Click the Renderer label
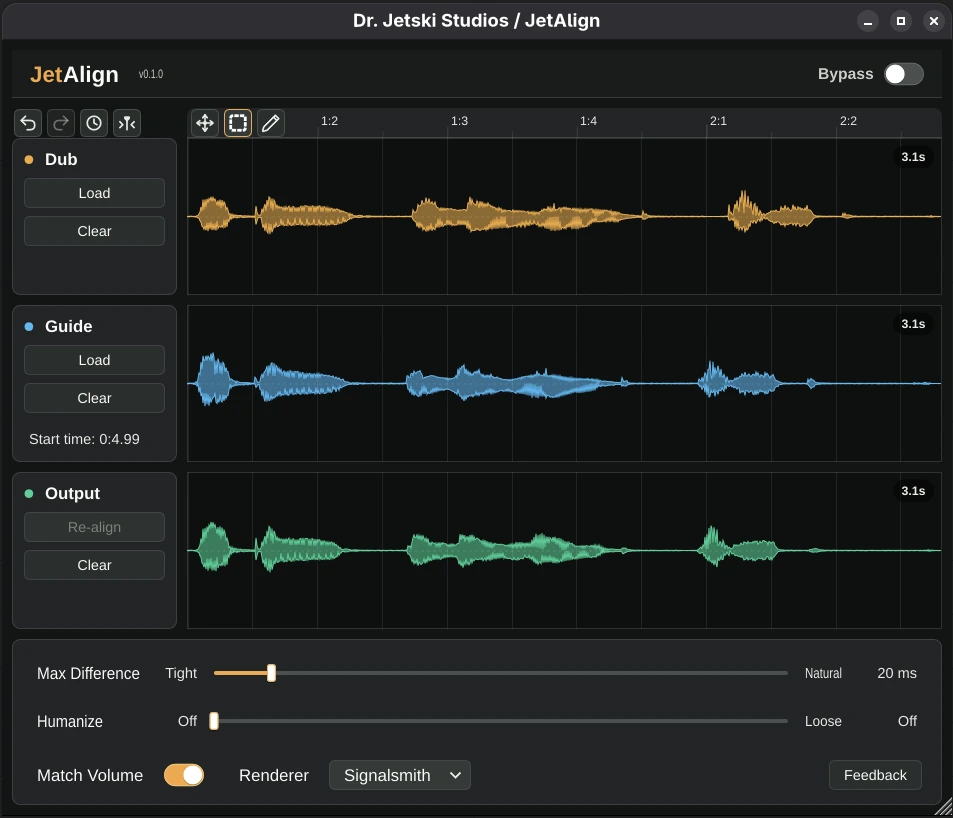This screenshot has height=818, width=953. (274, 775)
